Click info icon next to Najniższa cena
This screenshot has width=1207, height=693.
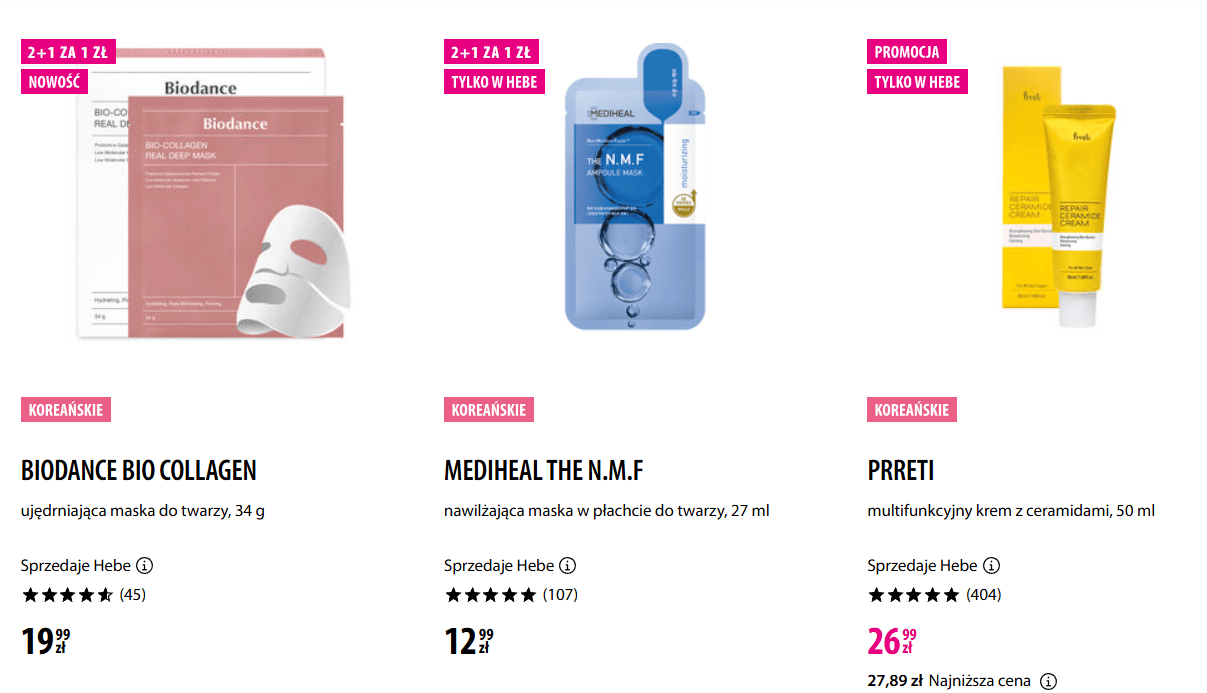click(1048, 681)
